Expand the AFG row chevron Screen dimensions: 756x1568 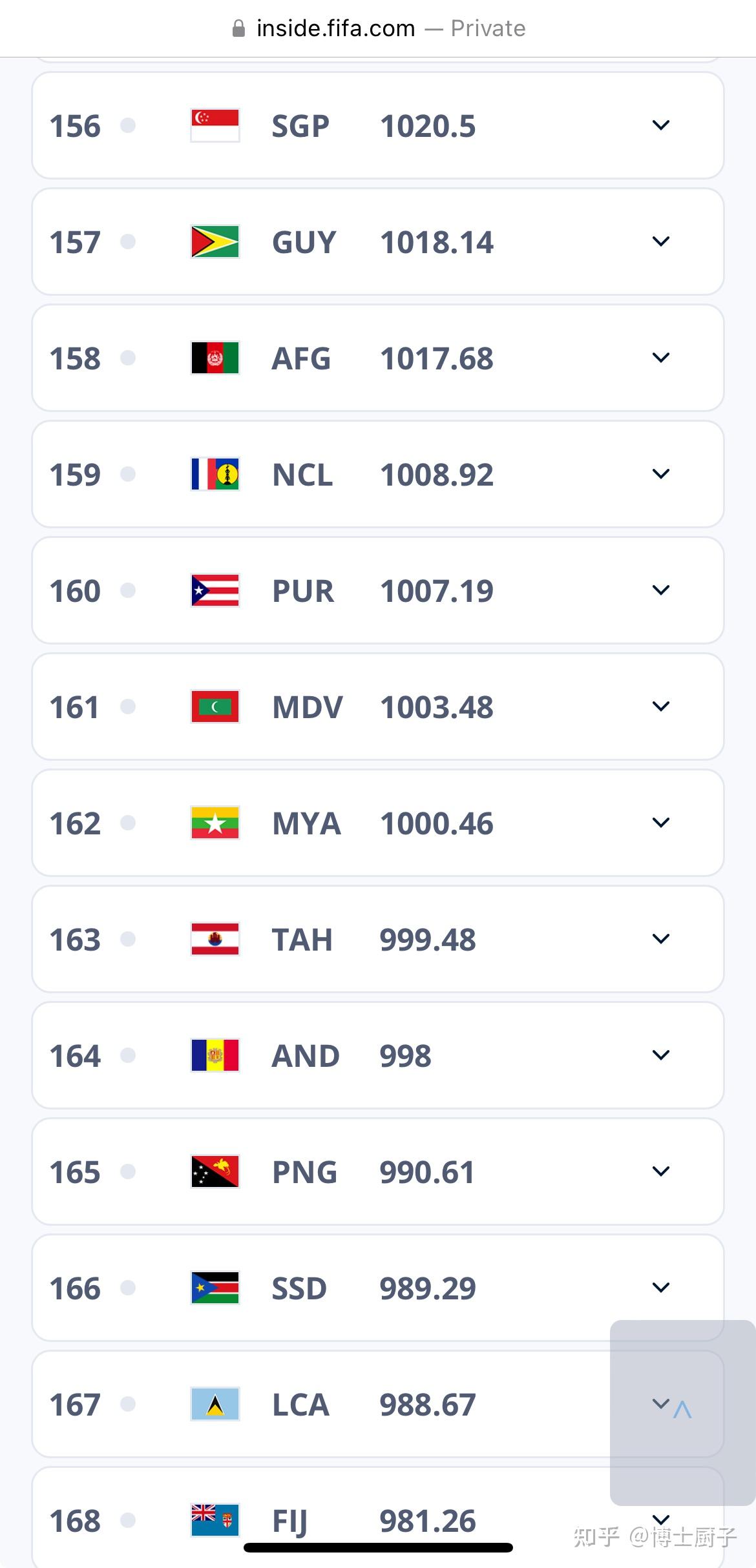click(x=660, y=358)
